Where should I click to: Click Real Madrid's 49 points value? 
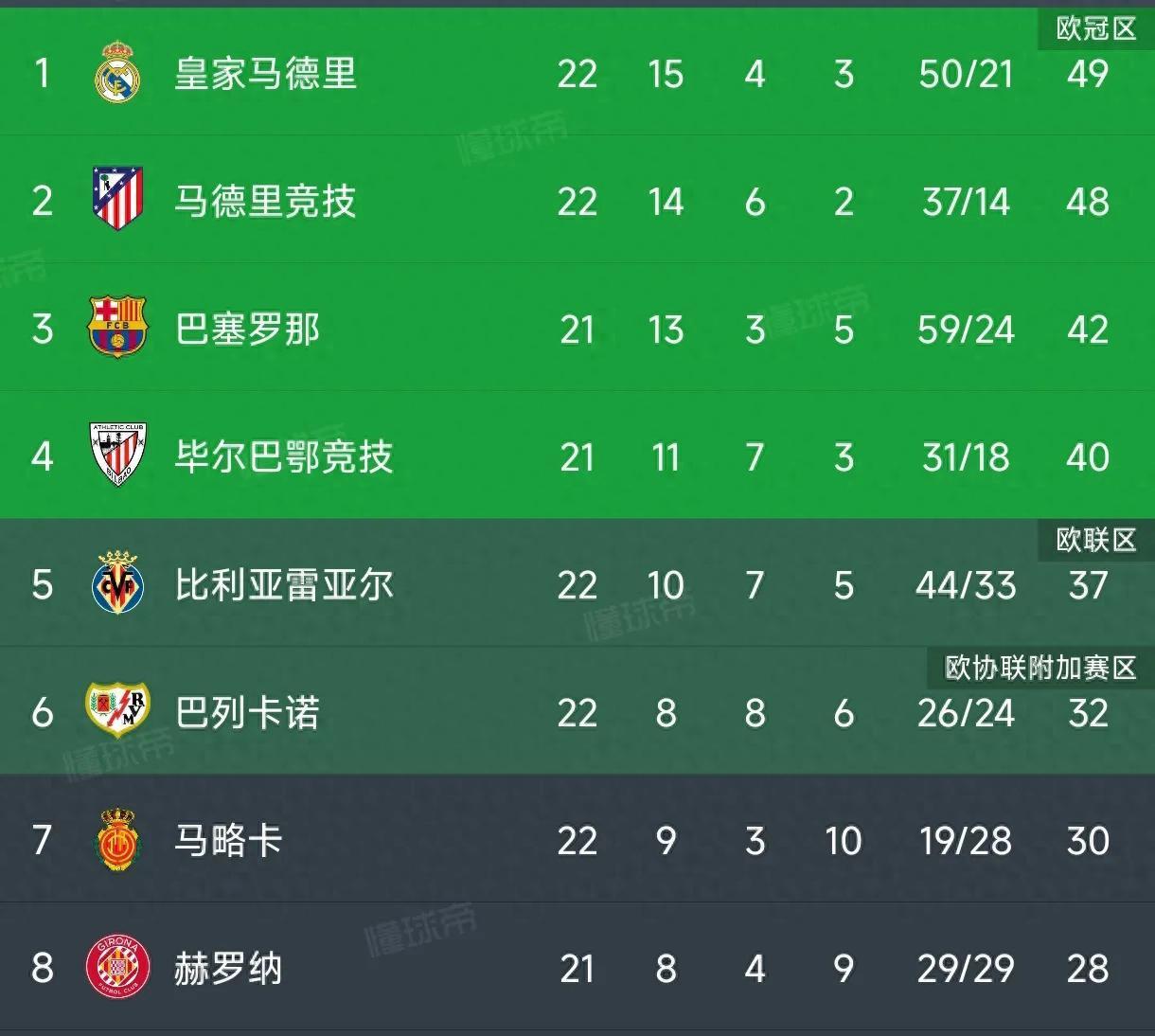1087,74
